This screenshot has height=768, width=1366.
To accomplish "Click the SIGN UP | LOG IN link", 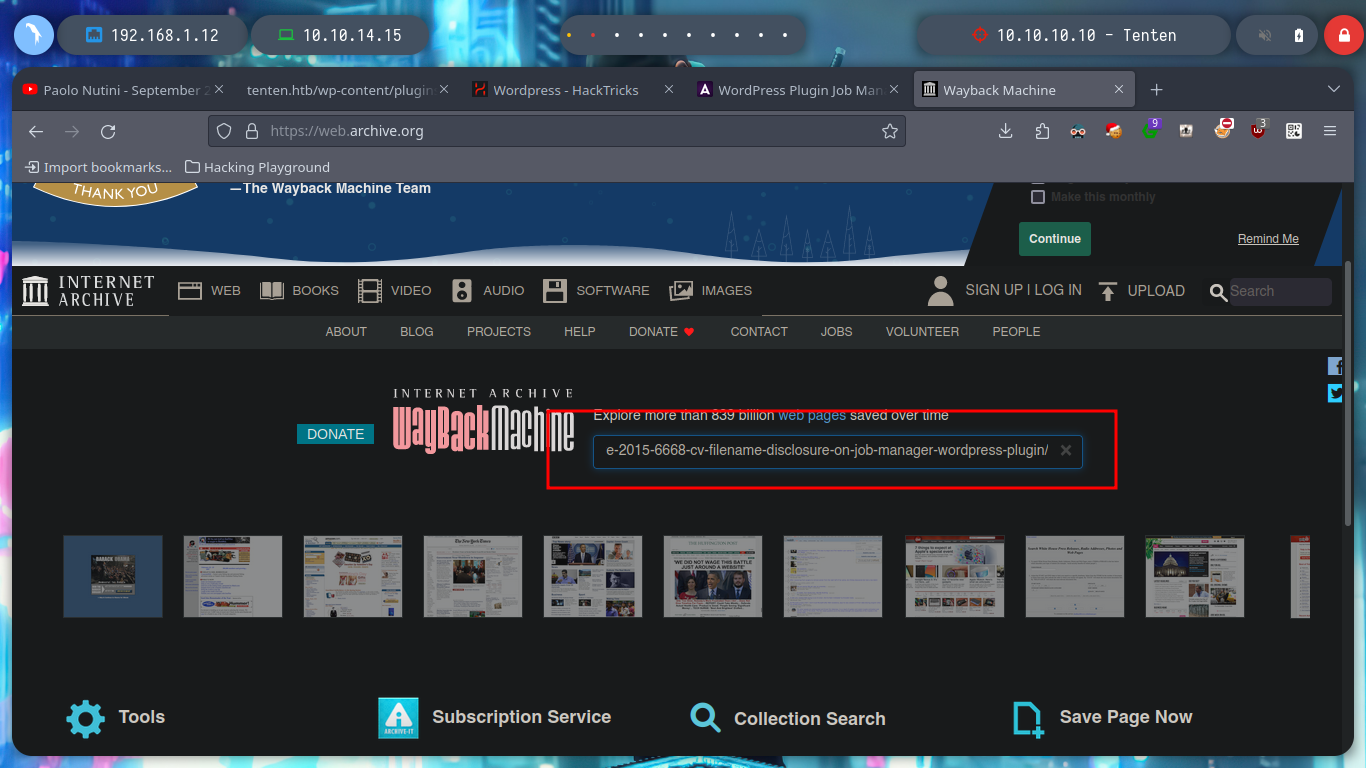I will click(1023, 290).
